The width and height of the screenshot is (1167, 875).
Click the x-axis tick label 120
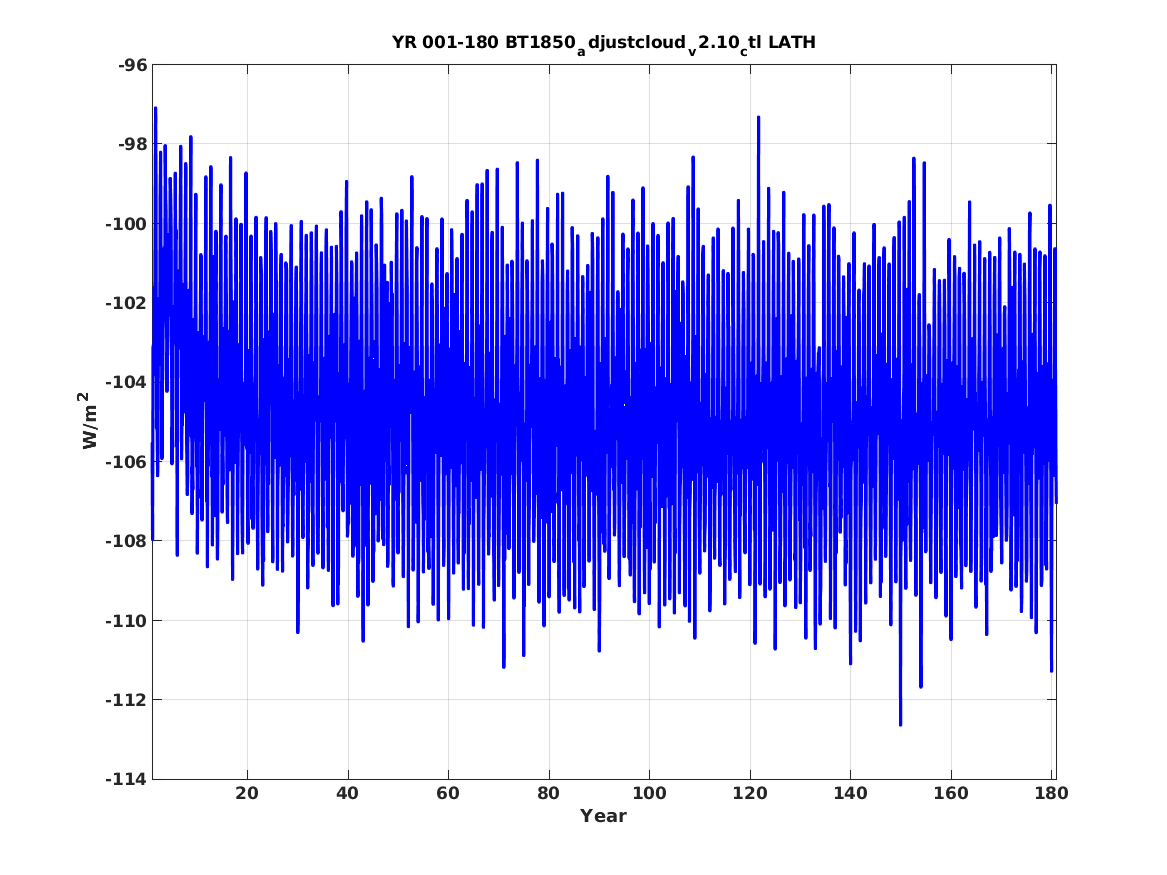[x=749, y=793]
